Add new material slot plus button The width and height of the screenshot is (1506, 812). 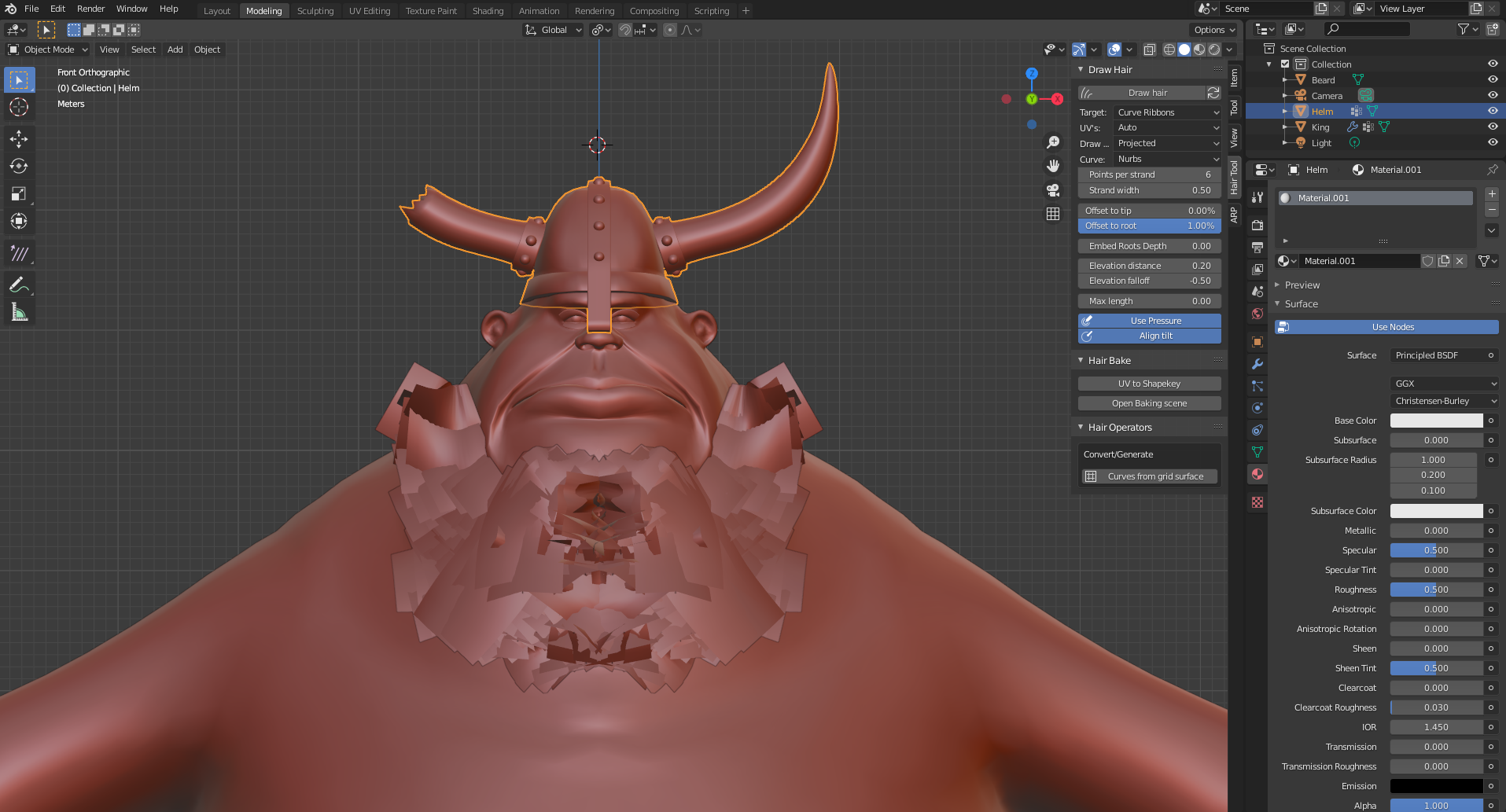(1492, 194)
